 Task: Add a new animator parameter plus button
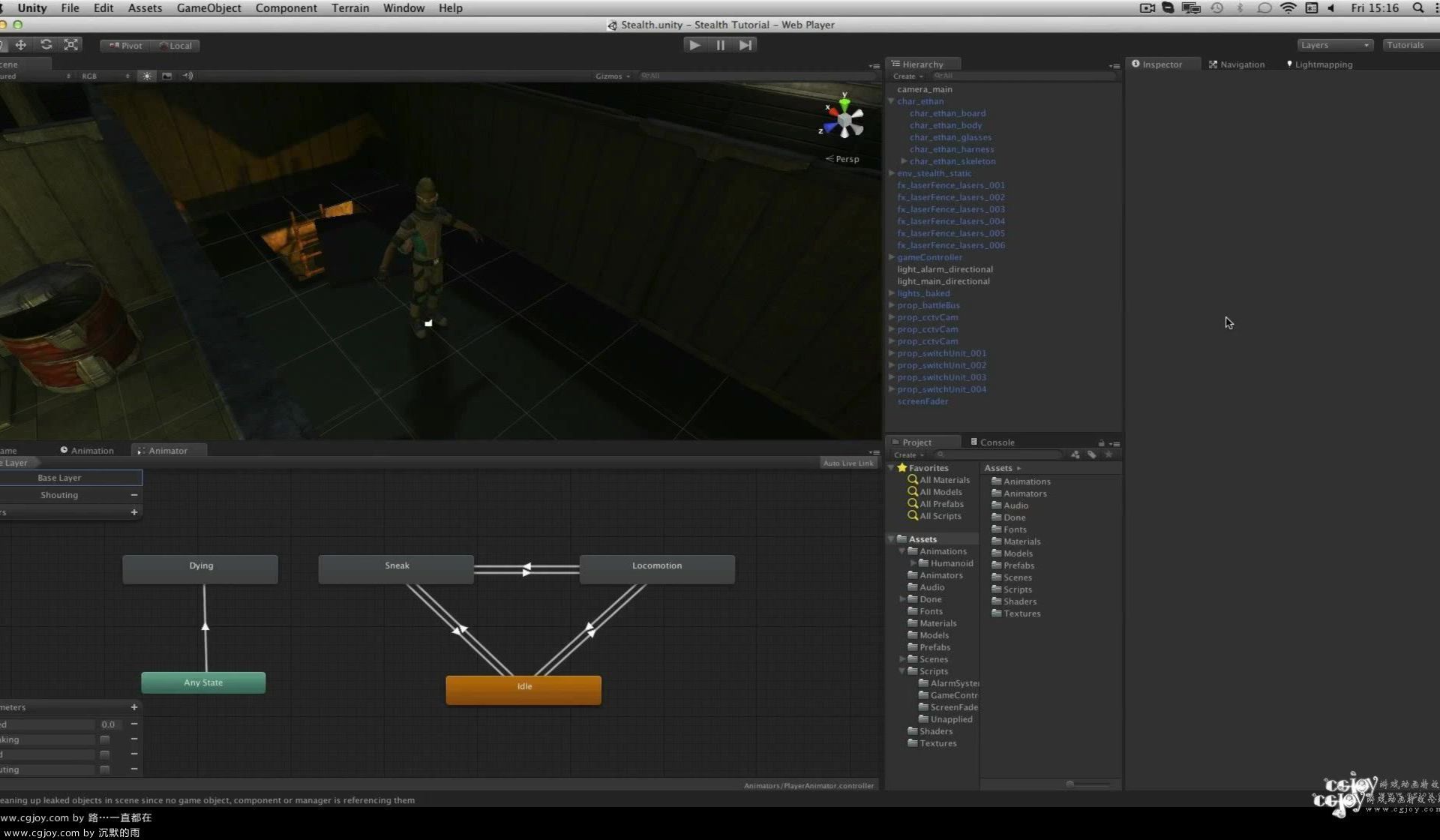(x=134, y=707)
